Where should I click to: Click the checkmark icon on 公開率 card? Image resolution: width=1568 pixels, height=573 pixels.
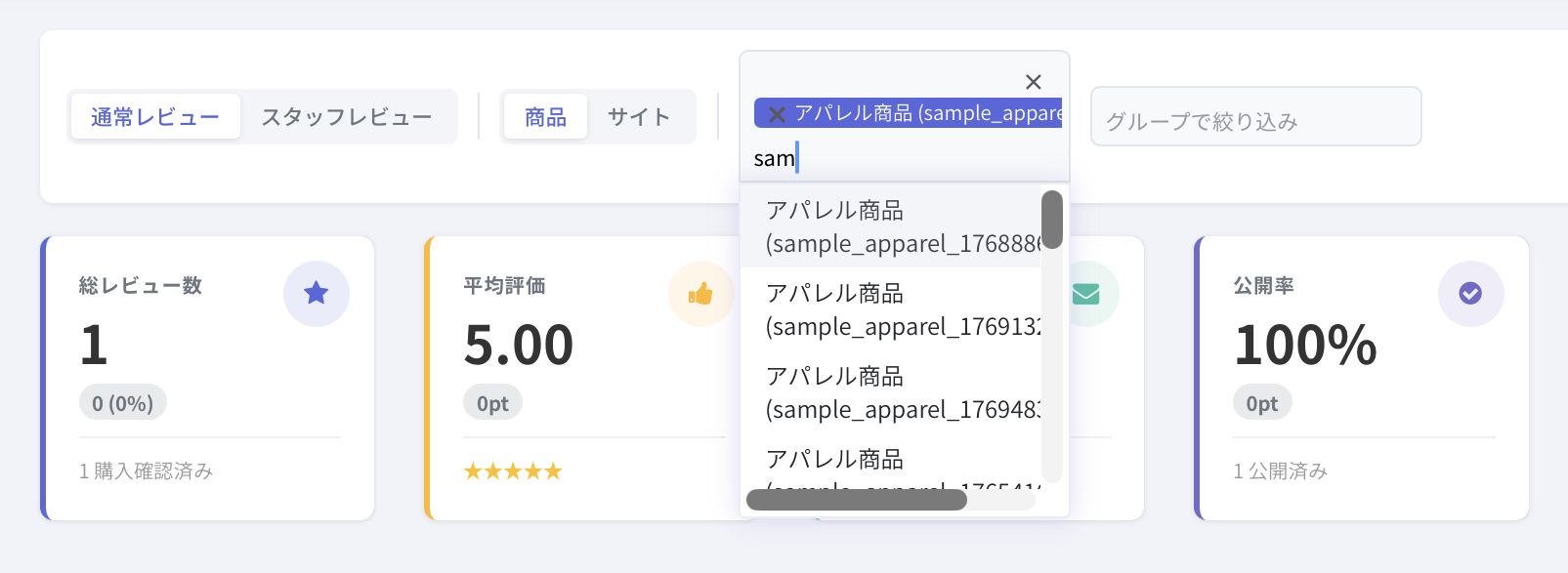click(1470, 293)
